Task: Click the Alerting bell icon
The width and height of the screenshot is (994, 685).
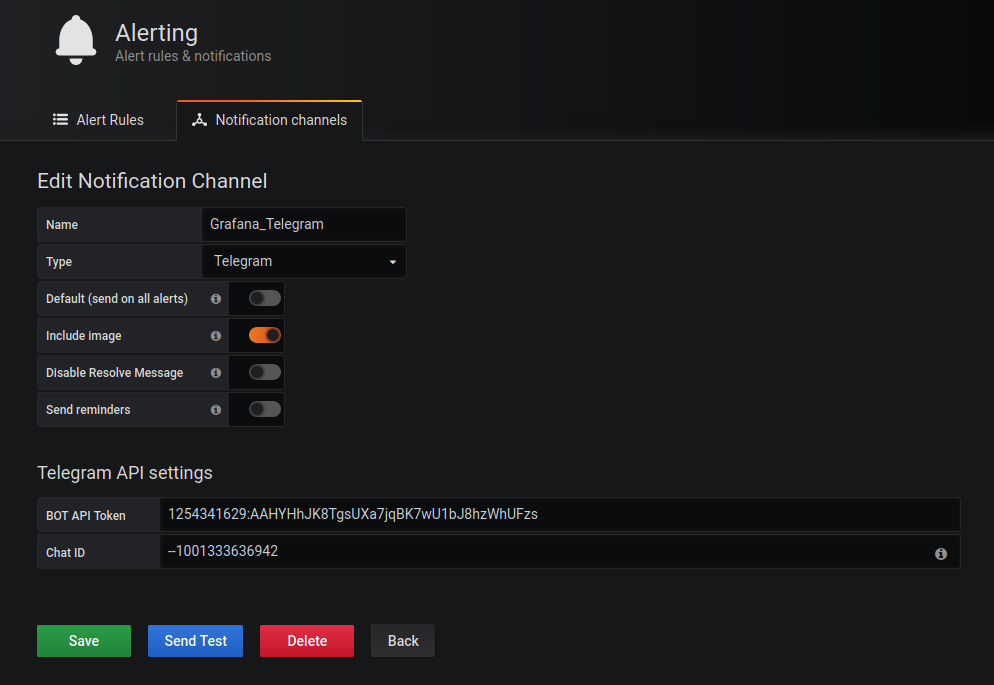Action: tap(76, 40)
